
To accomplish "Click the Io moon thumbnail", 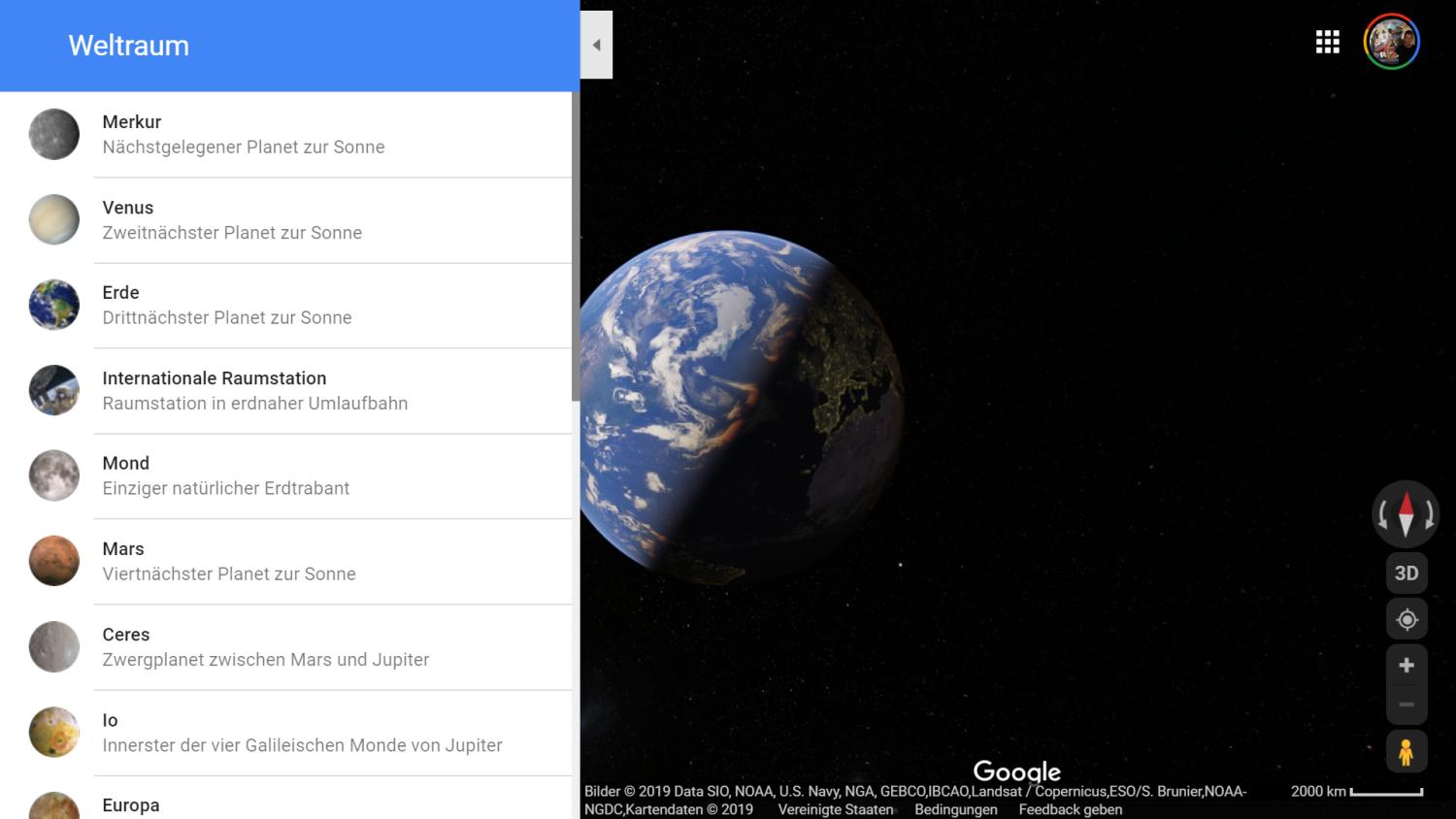I will (x=54, y=732).
